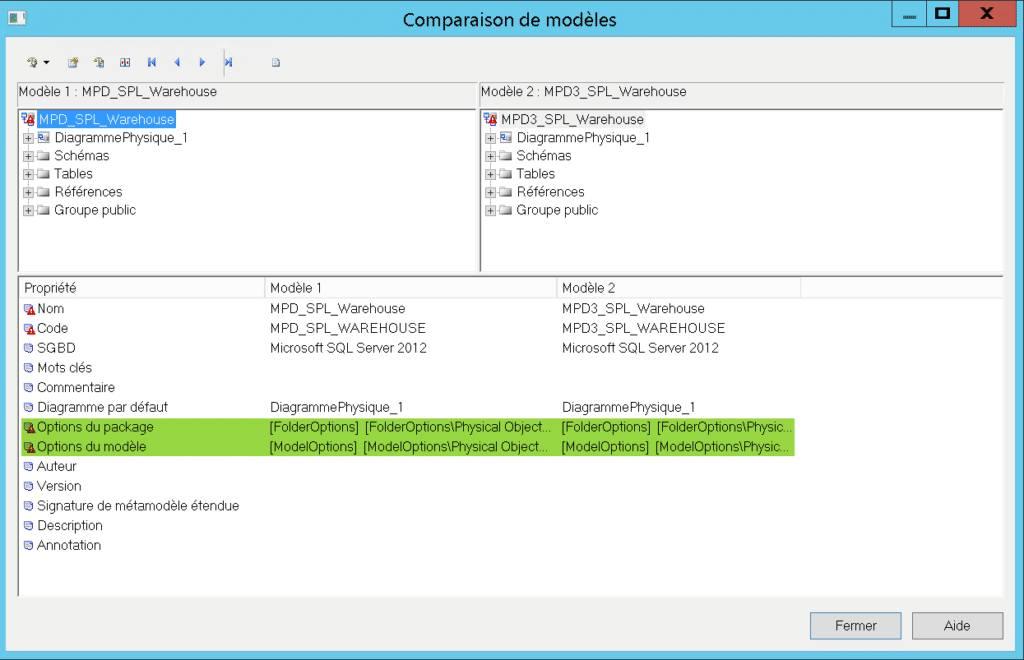Viewport: 1024px width, 660px height.
Task: Click the Modèle 1 column header
Action: click(x=411, y=288)
